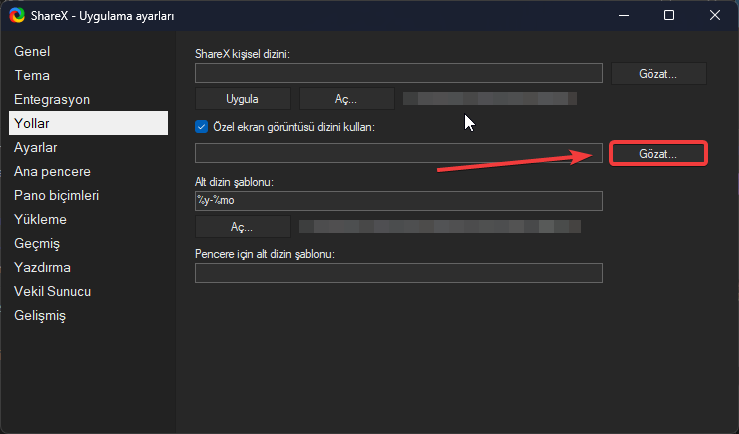739x434 pixels.
Task: Minimize the ShareX settings window
Action: 624,16
